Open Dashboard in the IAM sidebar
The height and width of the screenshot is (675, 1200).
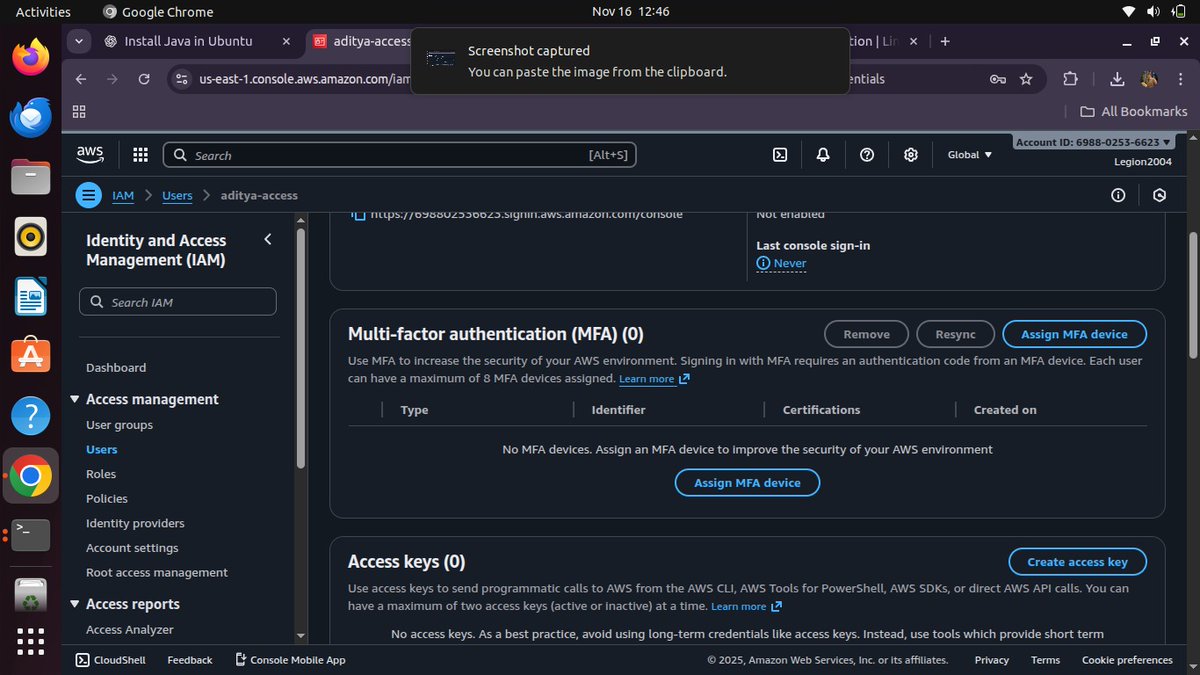pyautogui.click(x=116, y=368)
